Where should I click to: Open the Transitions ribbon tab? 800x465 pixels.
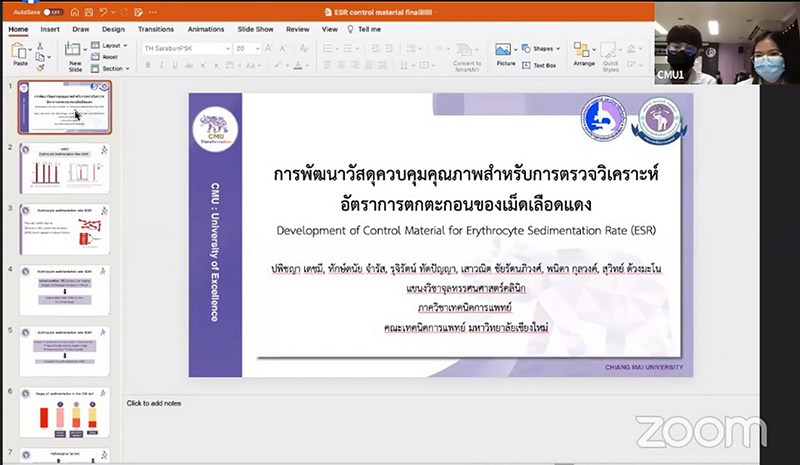(156, 29)
